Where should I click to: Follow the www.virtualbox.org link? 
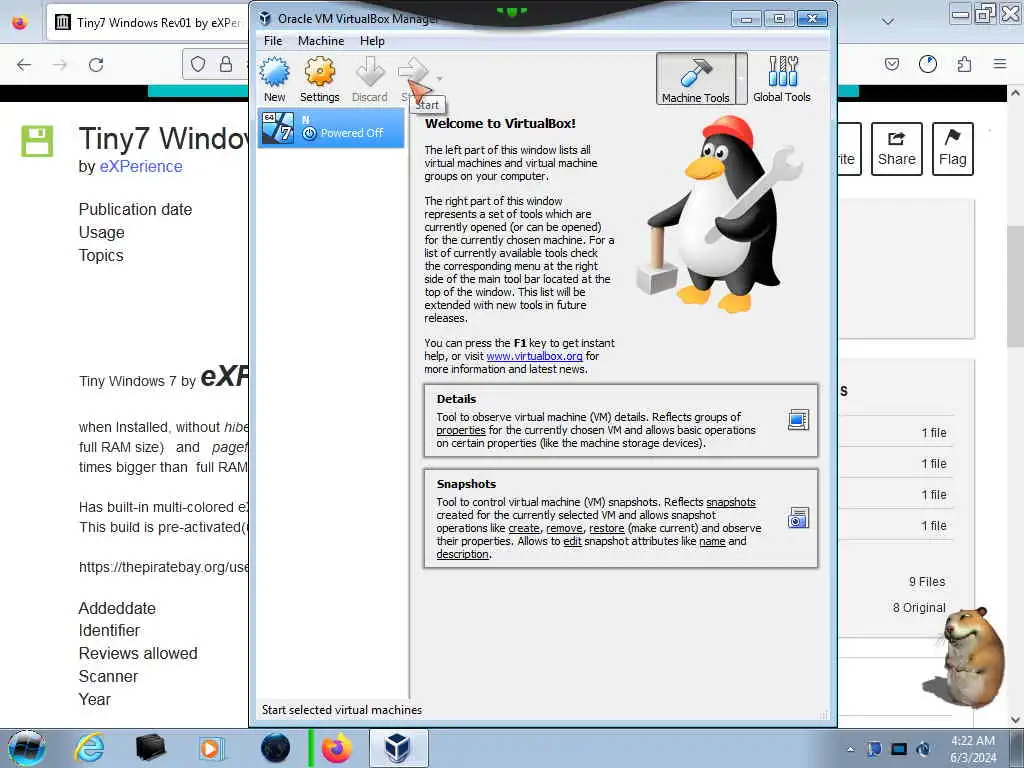point(534,357)
